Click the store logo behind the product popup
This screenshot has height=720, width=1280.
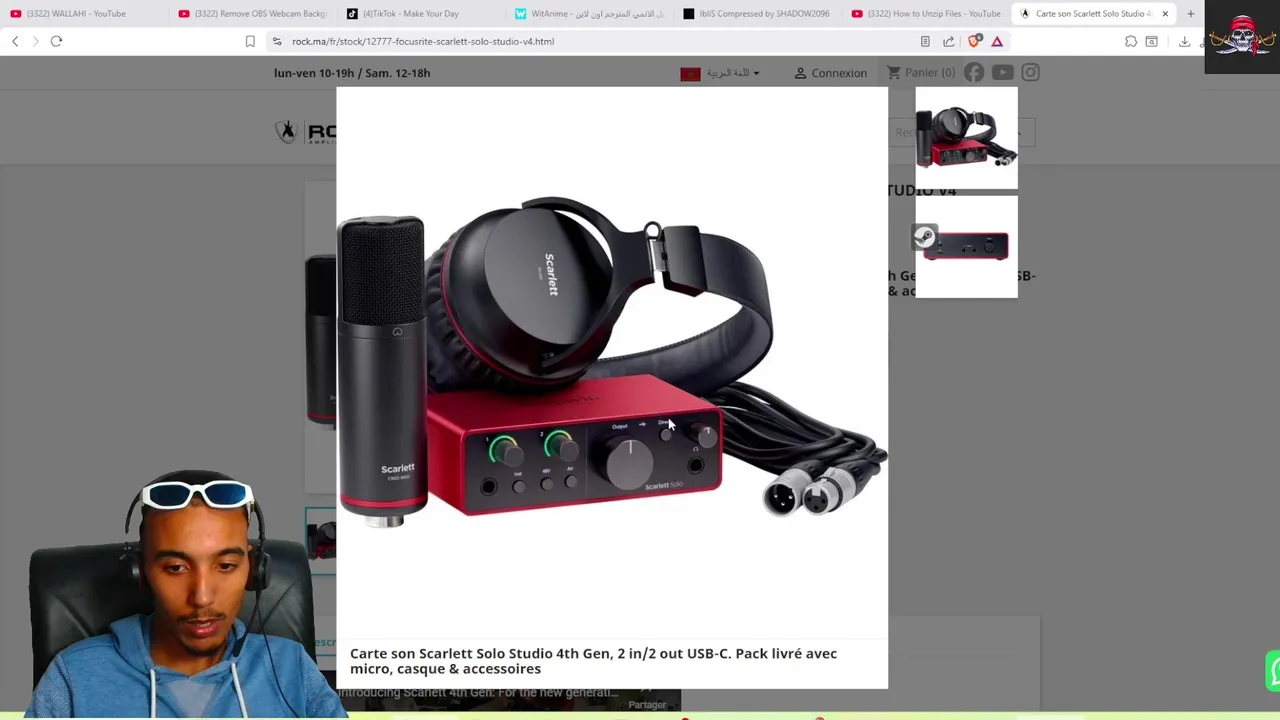pyautogui.click(x=305, y=132)
